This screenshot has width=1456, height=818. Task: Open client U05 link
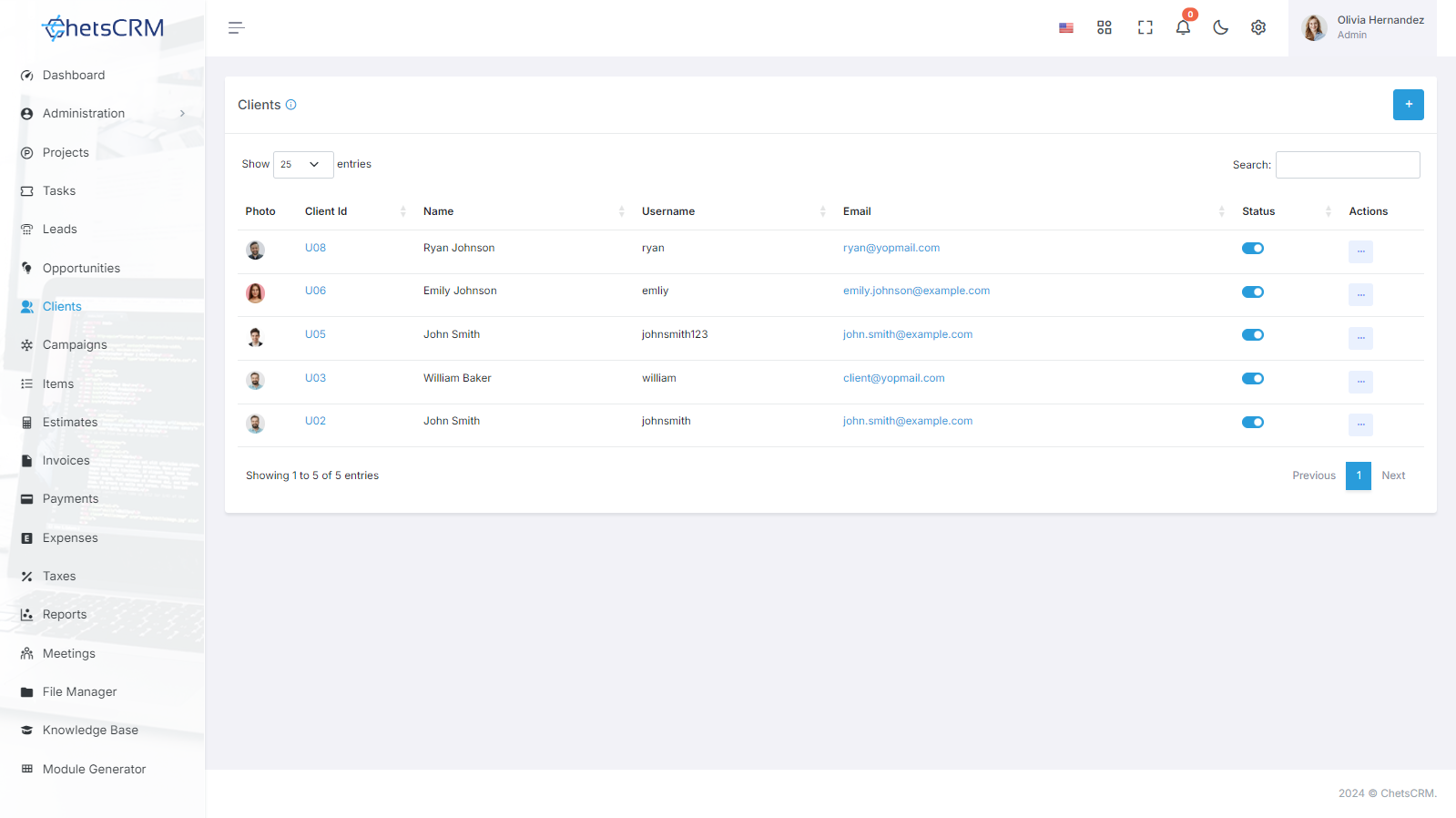(315, 334)
